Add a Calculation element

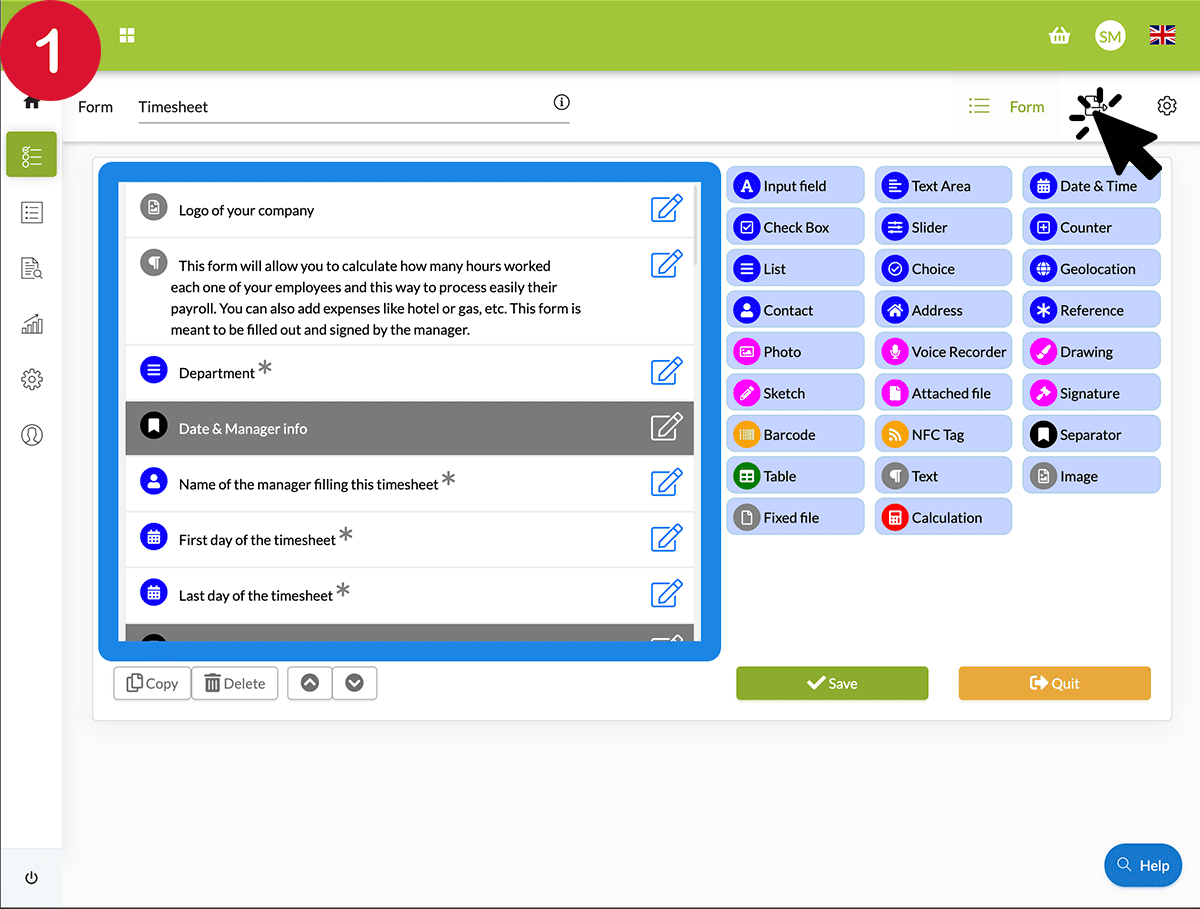tap(943, 518)
